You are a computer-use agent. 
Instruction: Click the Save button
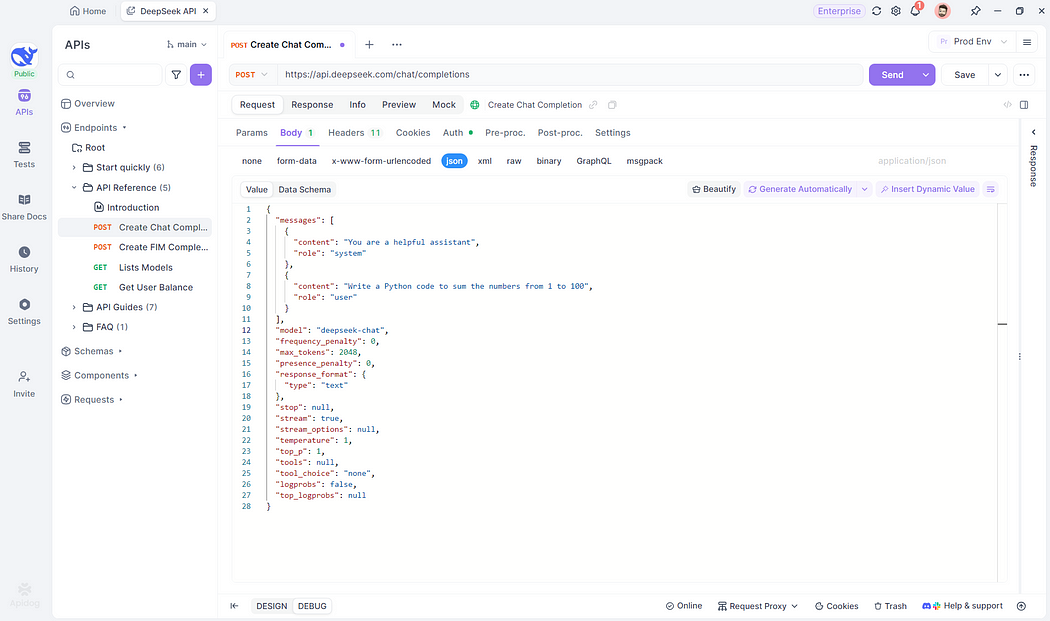tap(965, 75)
